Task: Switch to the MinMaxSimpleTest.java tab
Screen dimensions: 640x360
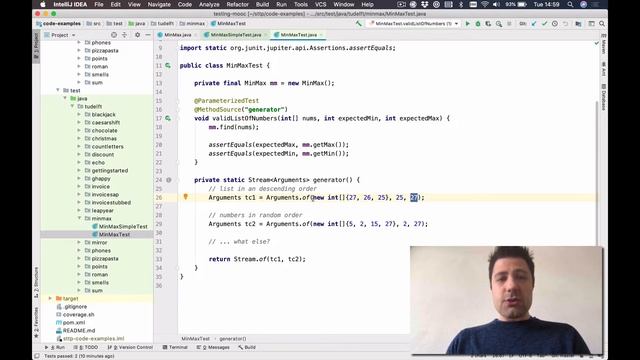Action: pos(235,35)
